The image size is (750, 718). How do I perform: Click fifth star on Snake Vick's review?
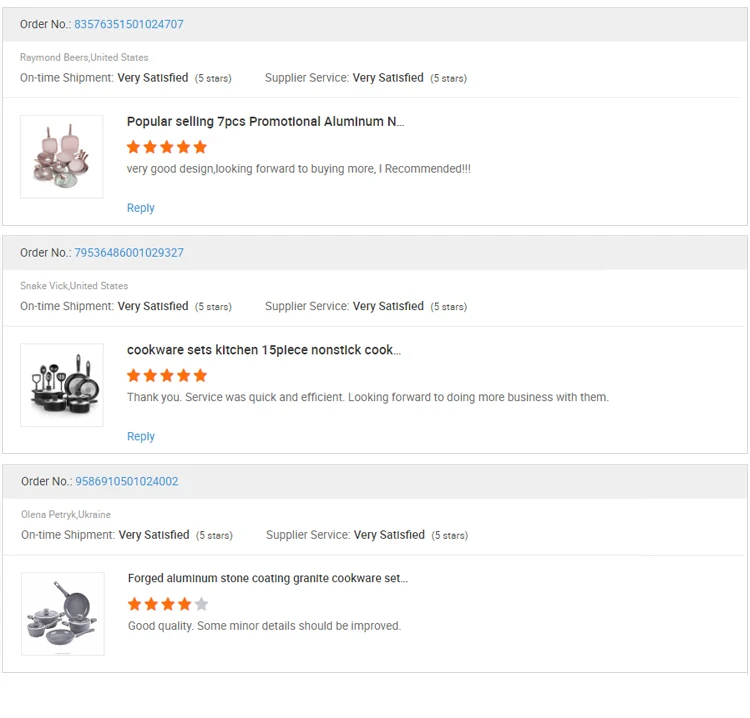(201, 376)
